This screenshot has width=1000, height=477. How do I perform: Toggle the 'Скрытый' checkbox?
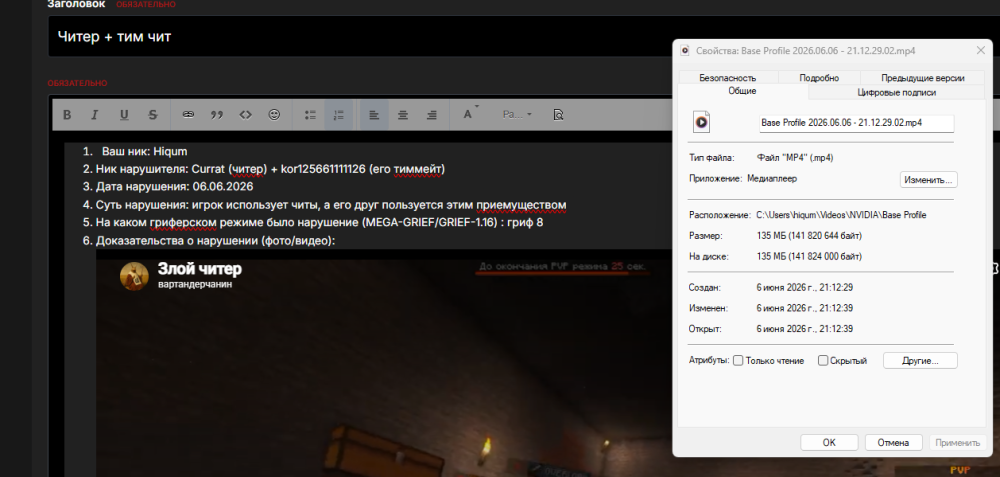point(823,361)
